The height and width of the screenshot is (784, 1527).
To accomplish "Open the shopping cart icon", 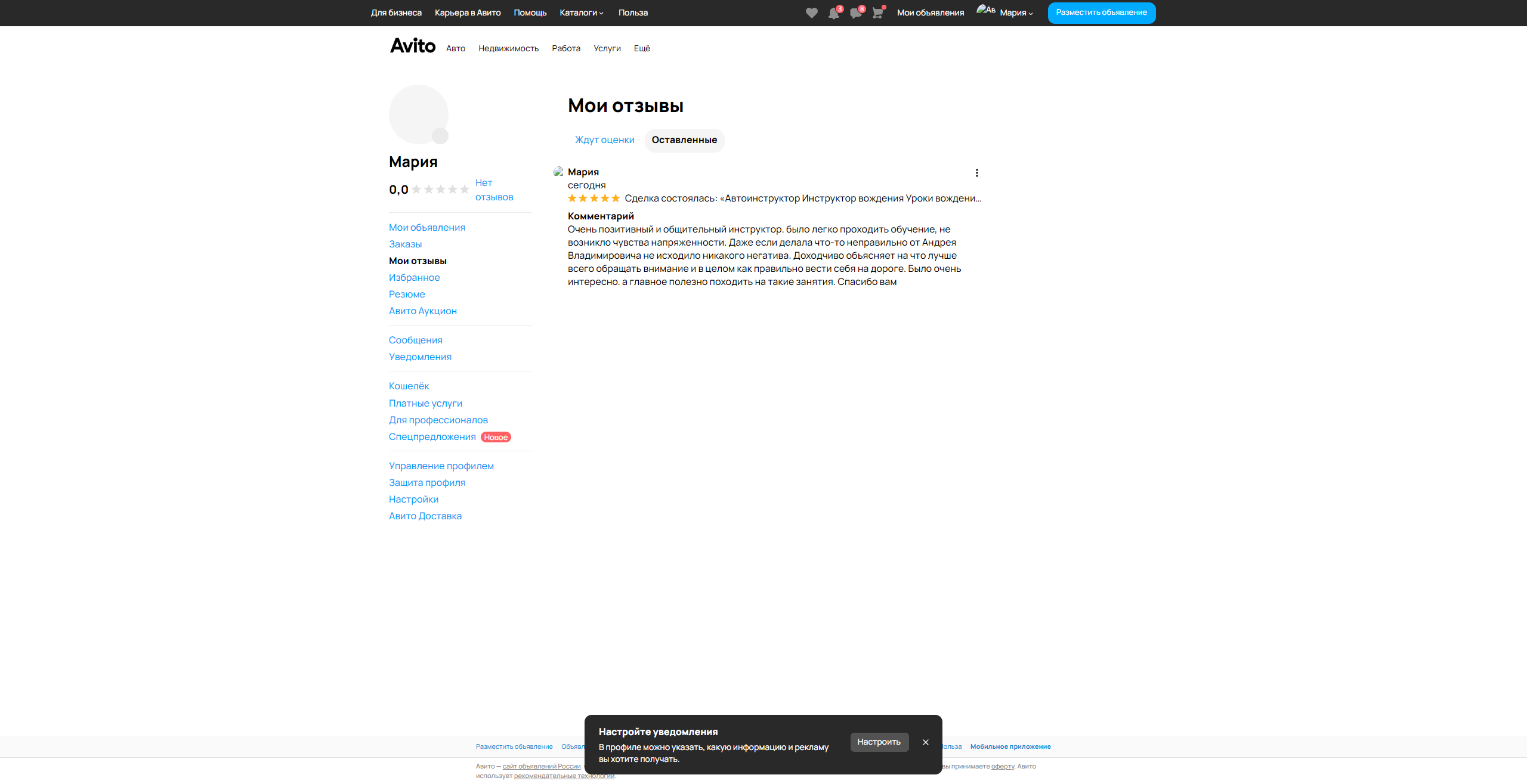I will [x=877, y=13].
